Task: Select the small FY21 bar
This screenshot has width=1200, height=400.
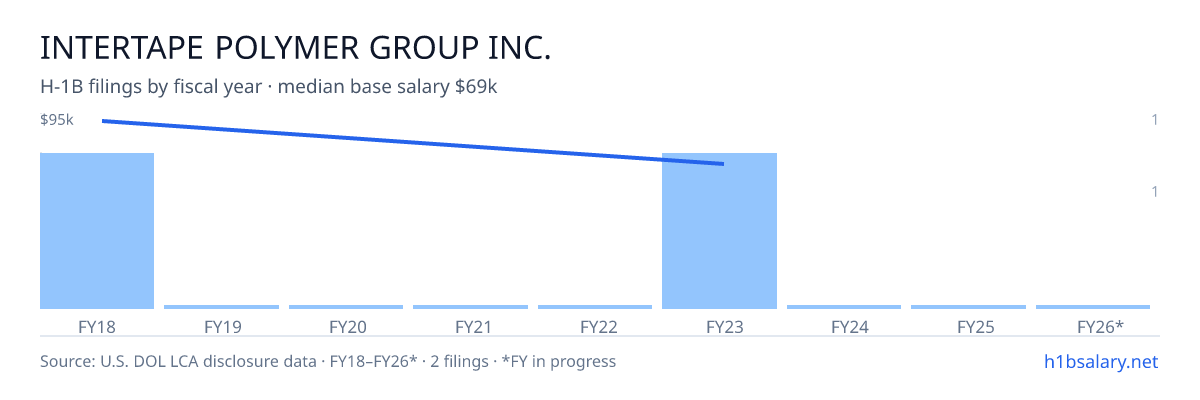Action: [x=470, y=307]
